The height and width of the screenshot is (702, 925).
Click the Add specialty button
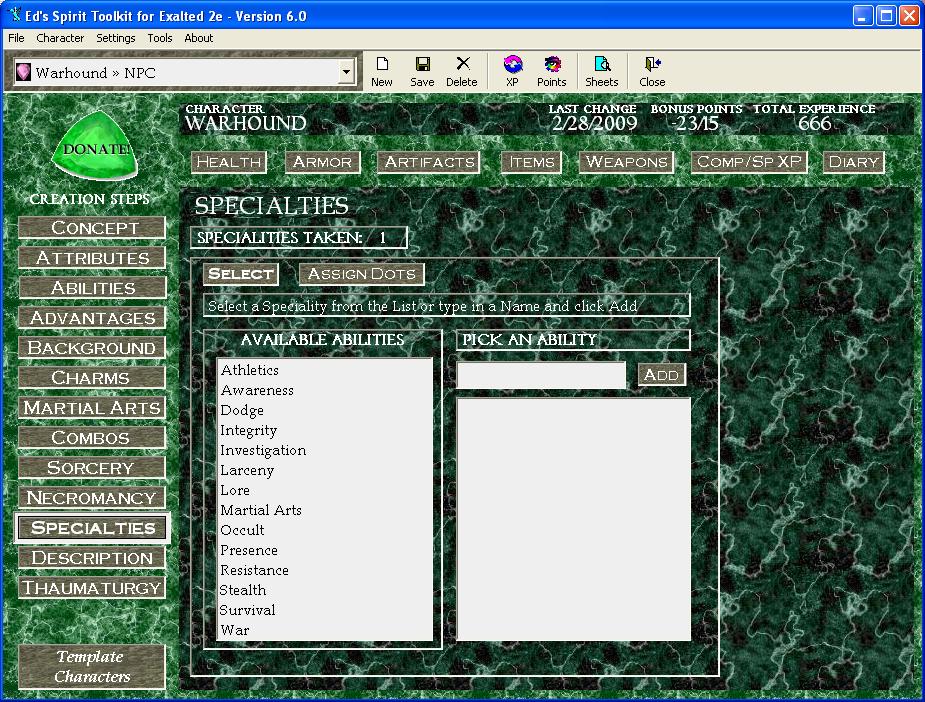tap(662, 375)
